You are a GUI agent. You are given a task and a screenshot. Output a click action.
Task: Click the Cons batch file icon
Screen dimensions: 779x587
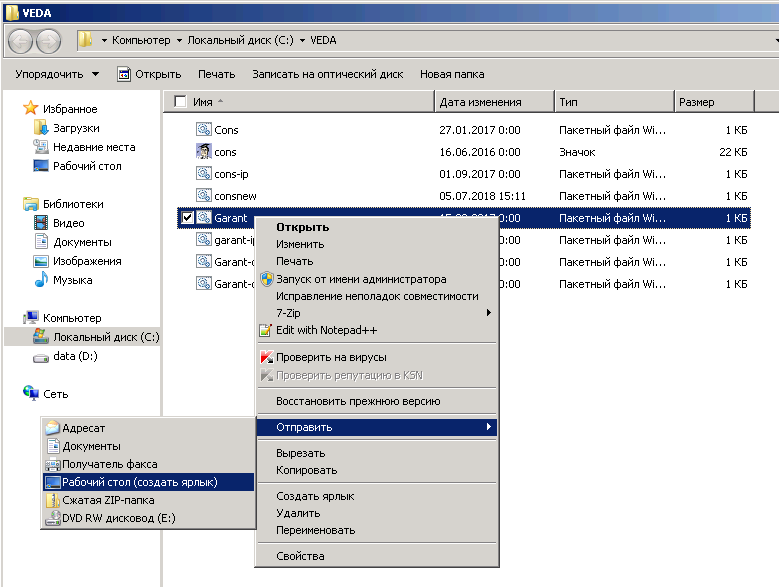click(x=203, y=130)
